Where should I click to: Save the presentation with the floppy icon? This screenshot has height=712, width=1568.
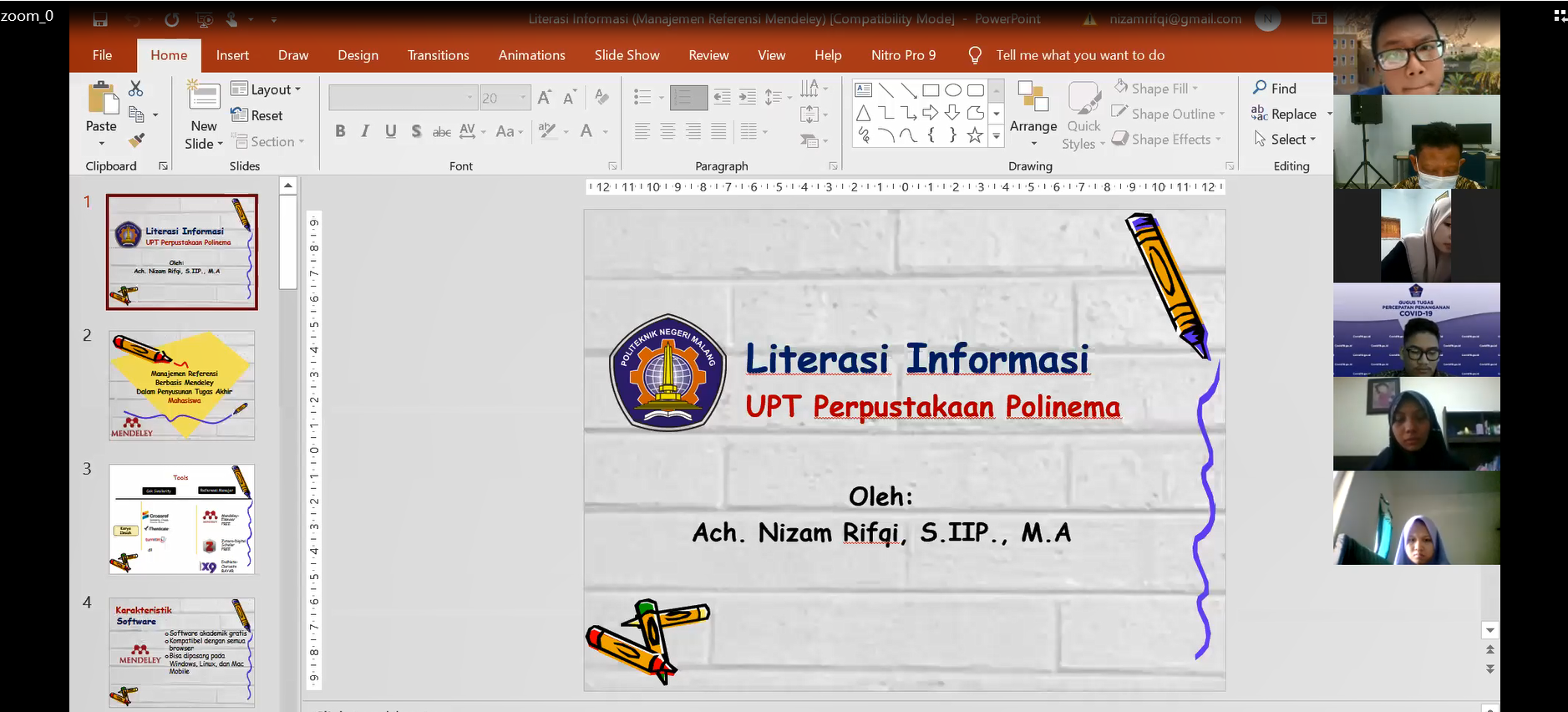point(100,19)
